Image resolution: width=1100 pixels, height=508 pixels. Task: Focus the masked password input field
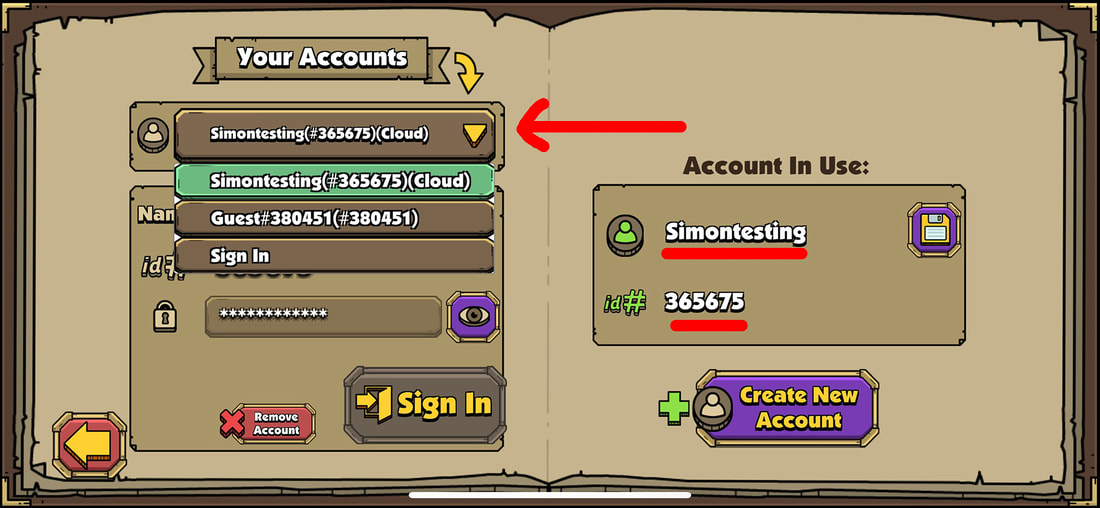point(323,316)
